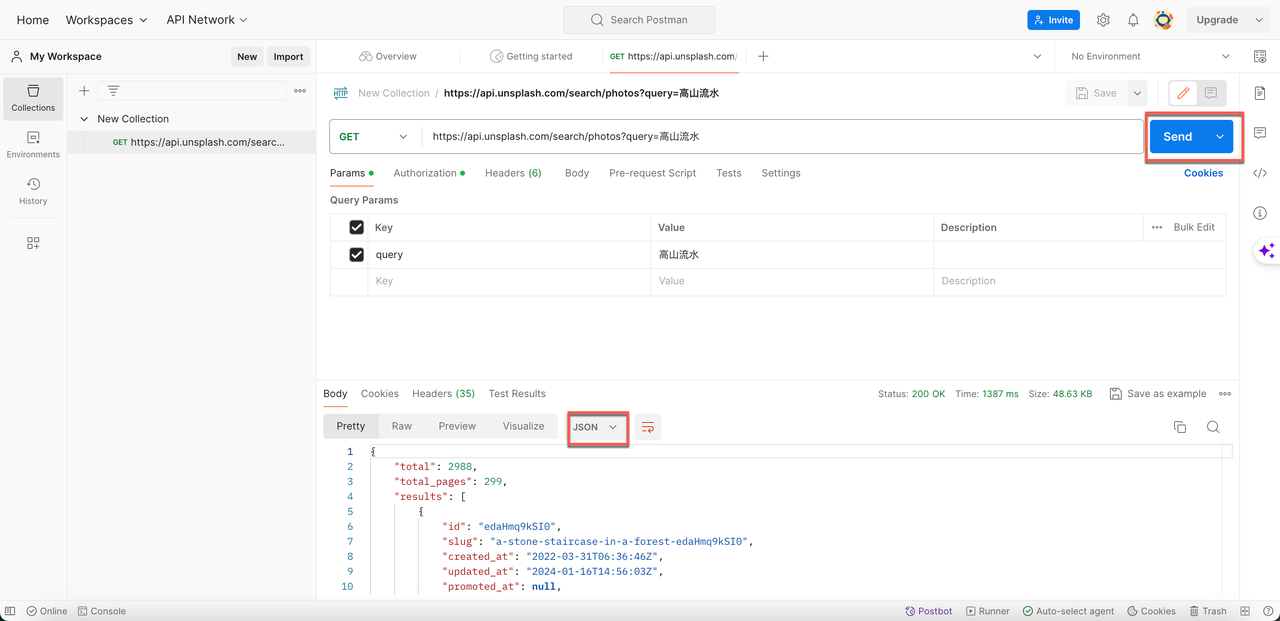Search the response body with magnifier icon
The image size is (1280, 621).
pos(1213,427)
